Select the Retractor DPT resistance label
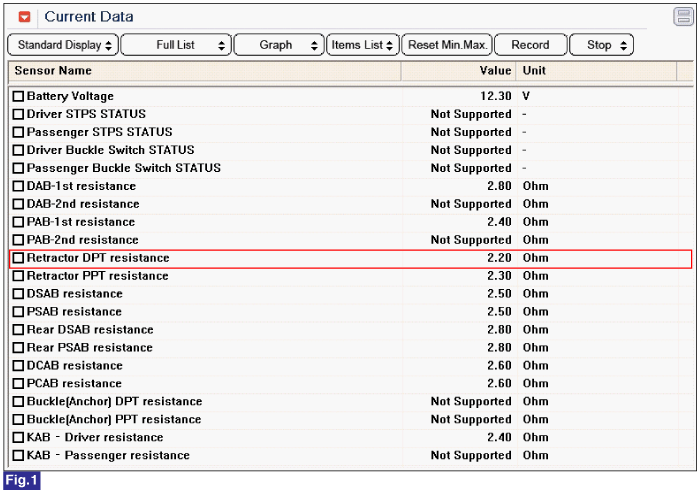The height and width of the screenshot is (491, 700). click(98, 258)
